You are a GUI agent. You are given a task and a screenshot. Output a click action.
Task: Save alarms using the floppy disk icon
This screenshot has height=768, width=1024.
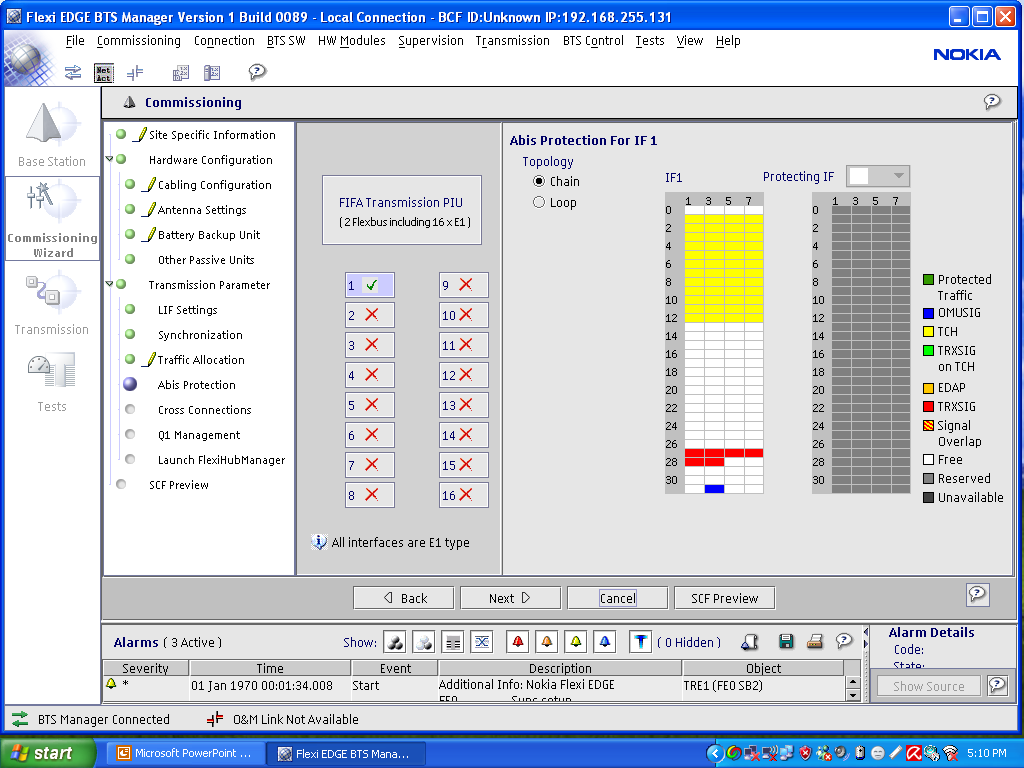pos(786,642)
